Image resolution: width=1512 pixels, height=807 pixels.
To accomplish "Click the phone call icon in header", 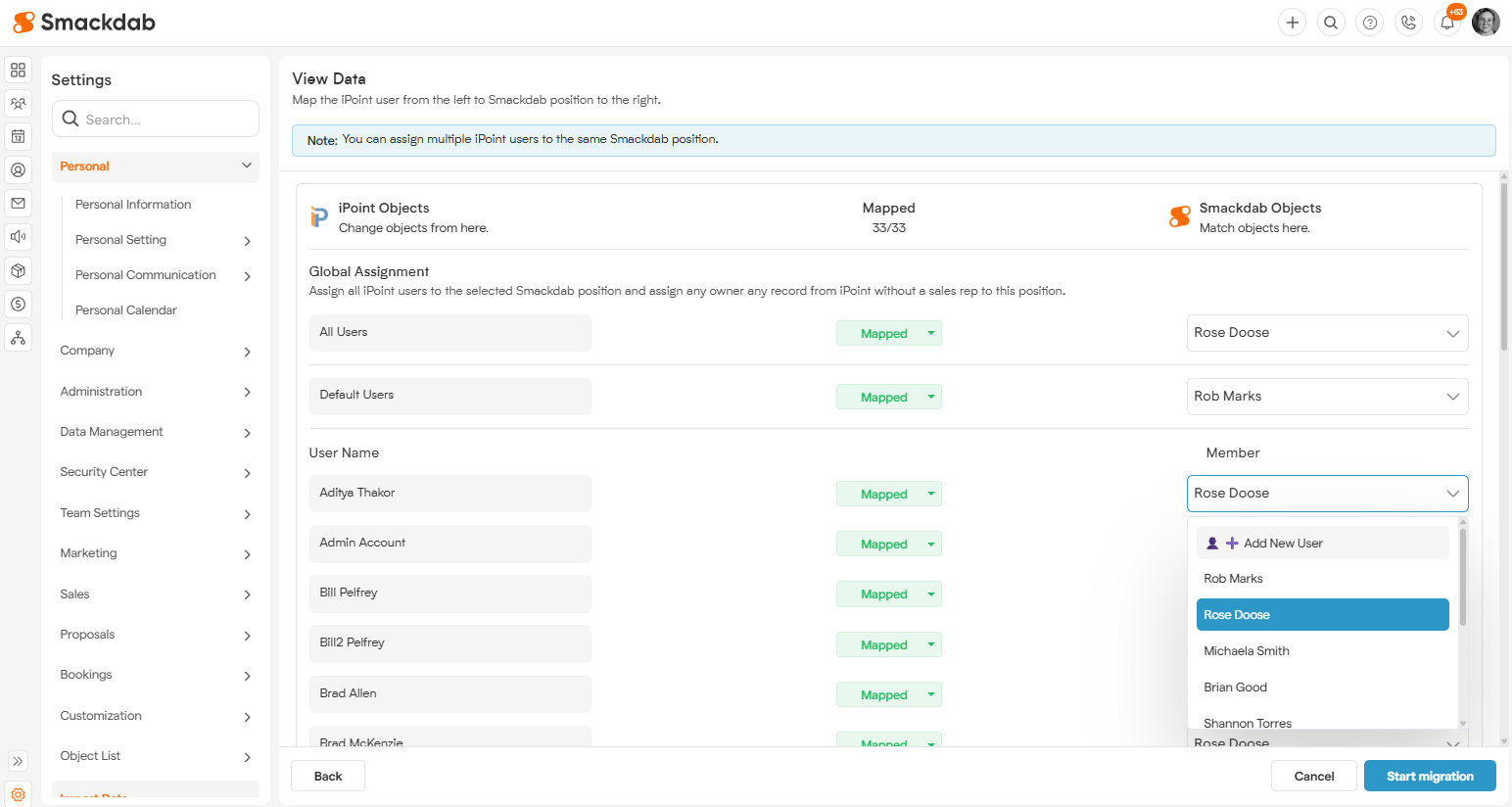I will pyautogui.click(x=1408, y=23).
